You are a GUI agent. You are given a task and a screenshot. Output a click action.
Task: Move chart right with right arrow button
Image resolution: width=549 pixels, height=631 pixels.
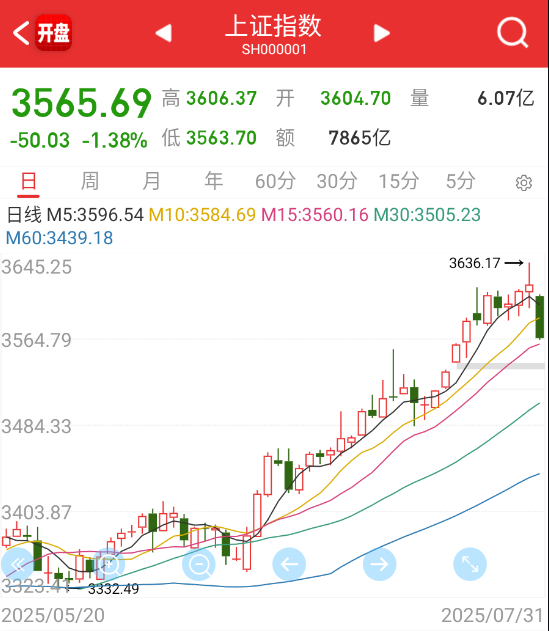[380, 564]
